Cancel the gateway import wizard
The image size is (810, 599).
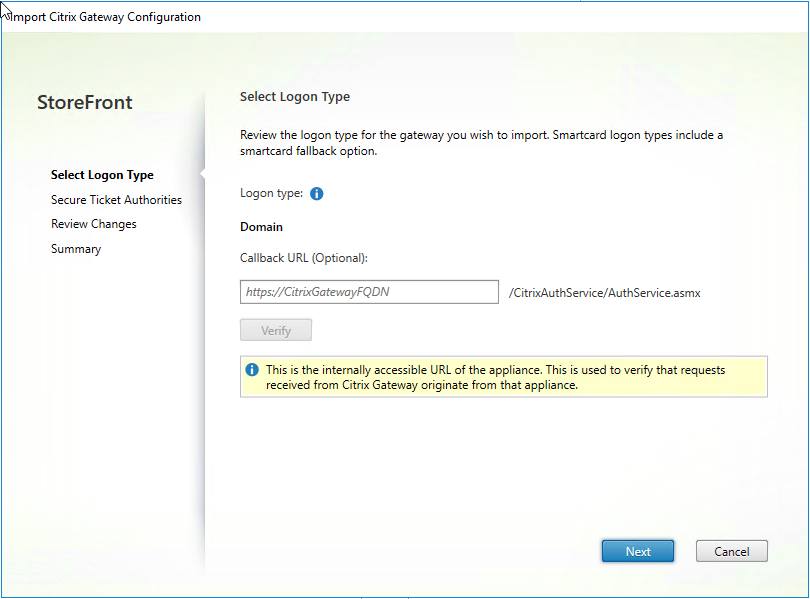pyautogui.click(x=731, y=551)
